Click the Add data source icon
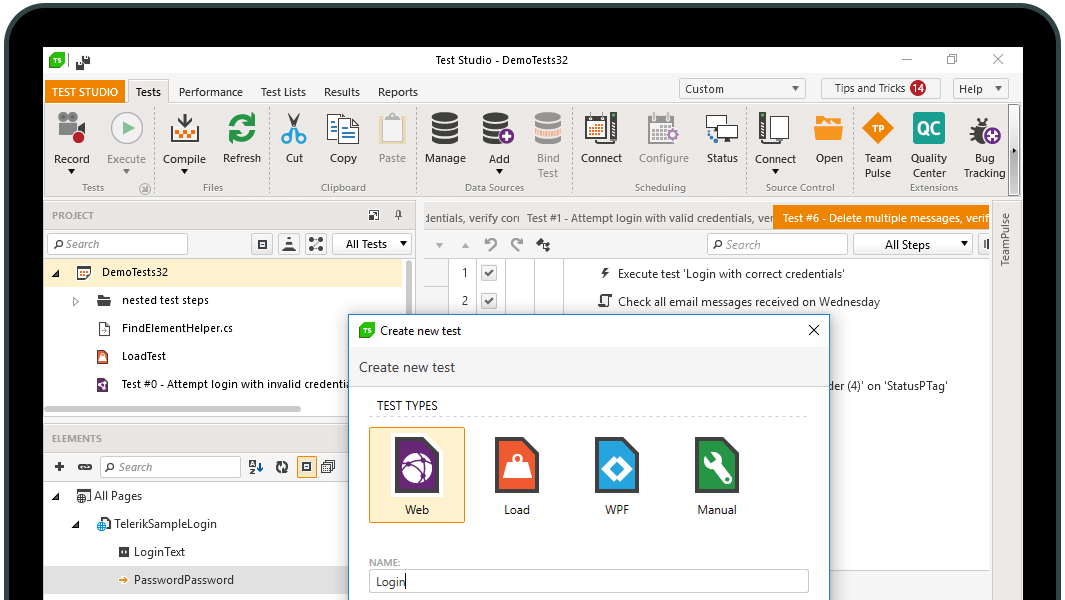 [x=499, y=128]
